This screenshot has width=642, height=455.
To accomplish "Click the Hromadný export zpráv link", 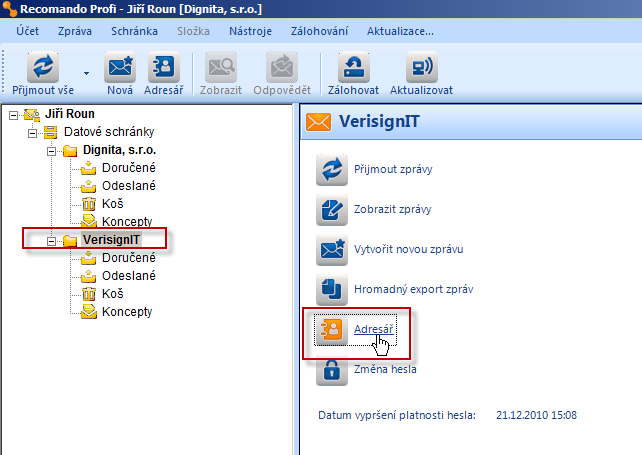I will point(414,289).
